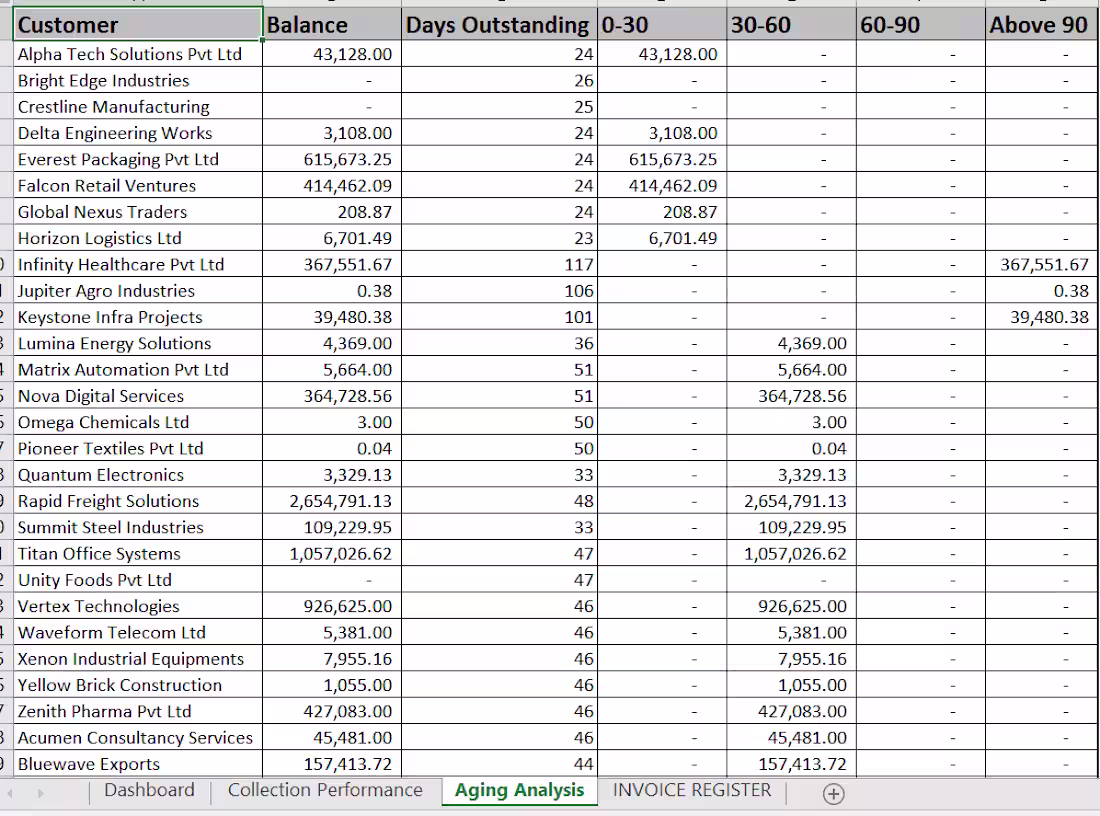1100x816 pixels.
Task: Select 30-60 amount 926,625.00
Action: (791, 606)
